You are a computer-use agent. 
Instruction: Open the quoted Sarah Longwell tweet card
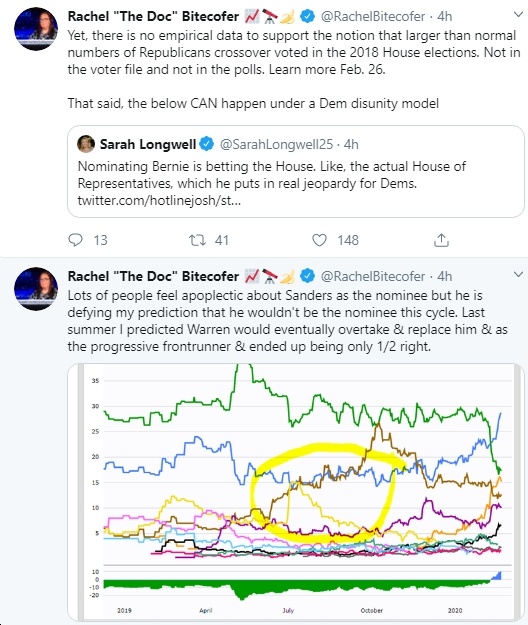(296, 171)
